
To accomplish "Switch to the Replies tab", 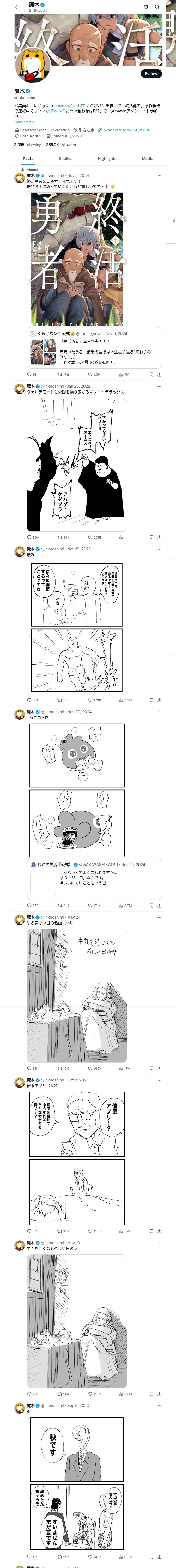I will (65, 158).
